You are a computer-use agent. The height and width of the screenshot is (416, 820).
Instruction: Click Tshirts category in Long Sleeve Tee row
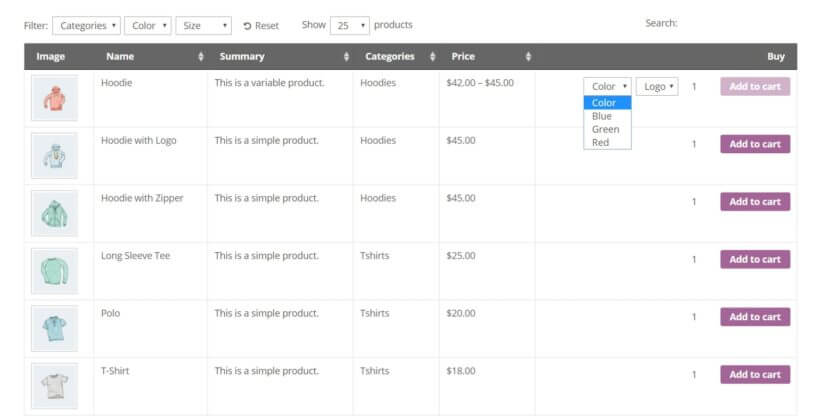(374, 255)
